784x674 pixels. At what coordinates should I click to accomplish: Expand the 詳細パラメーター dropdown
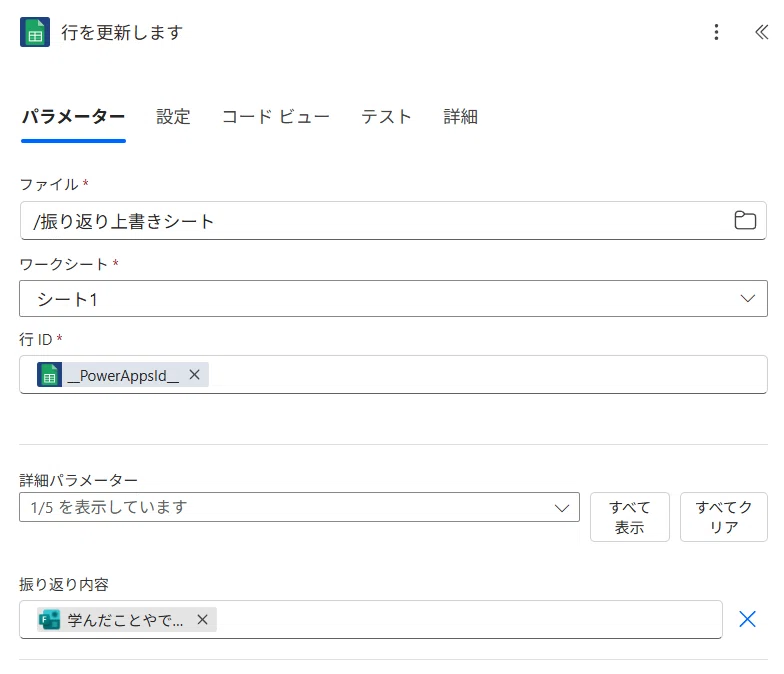[300, 508]
